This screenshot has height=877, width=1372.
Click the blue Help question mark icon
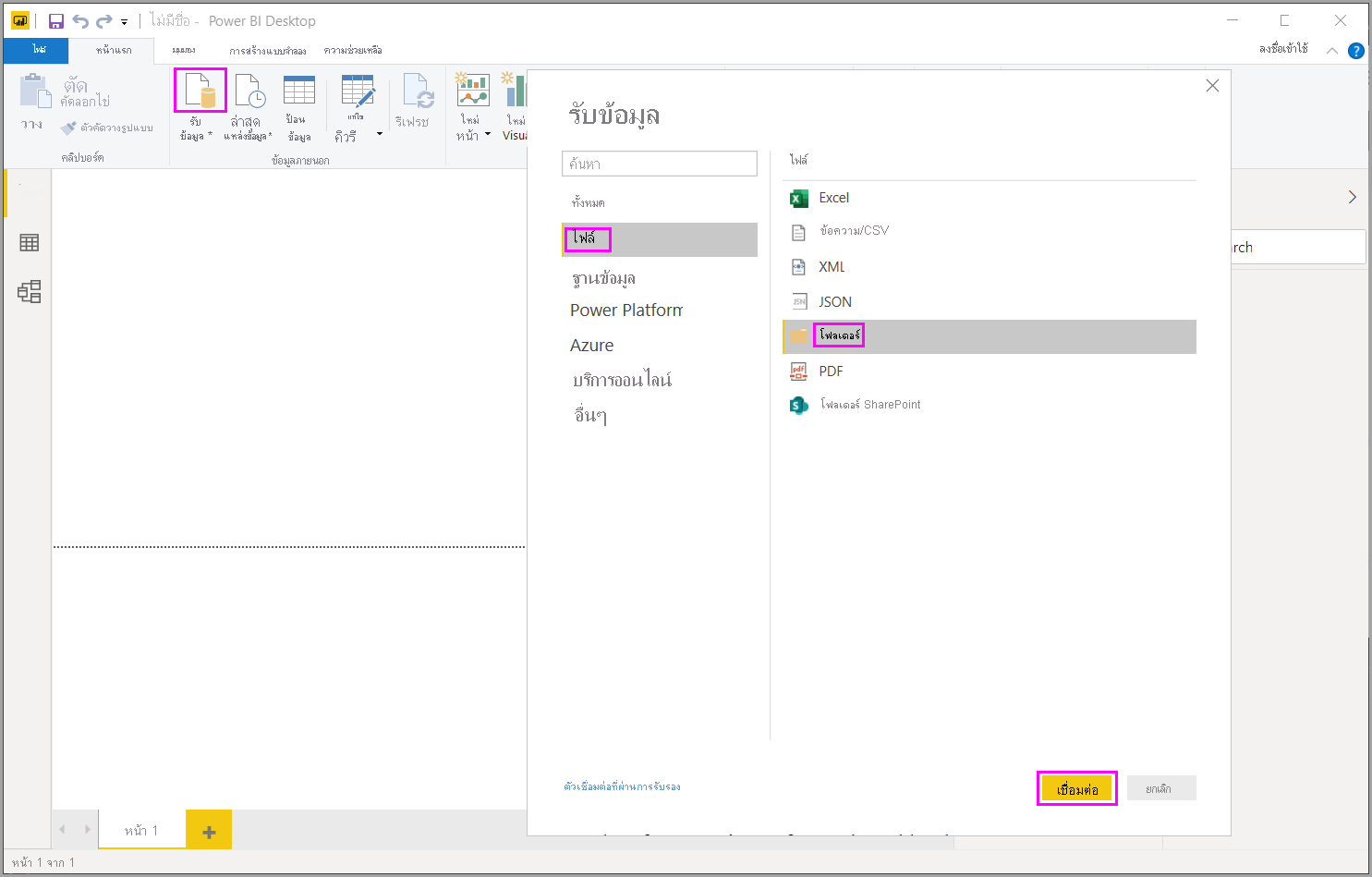(1355, 51)
